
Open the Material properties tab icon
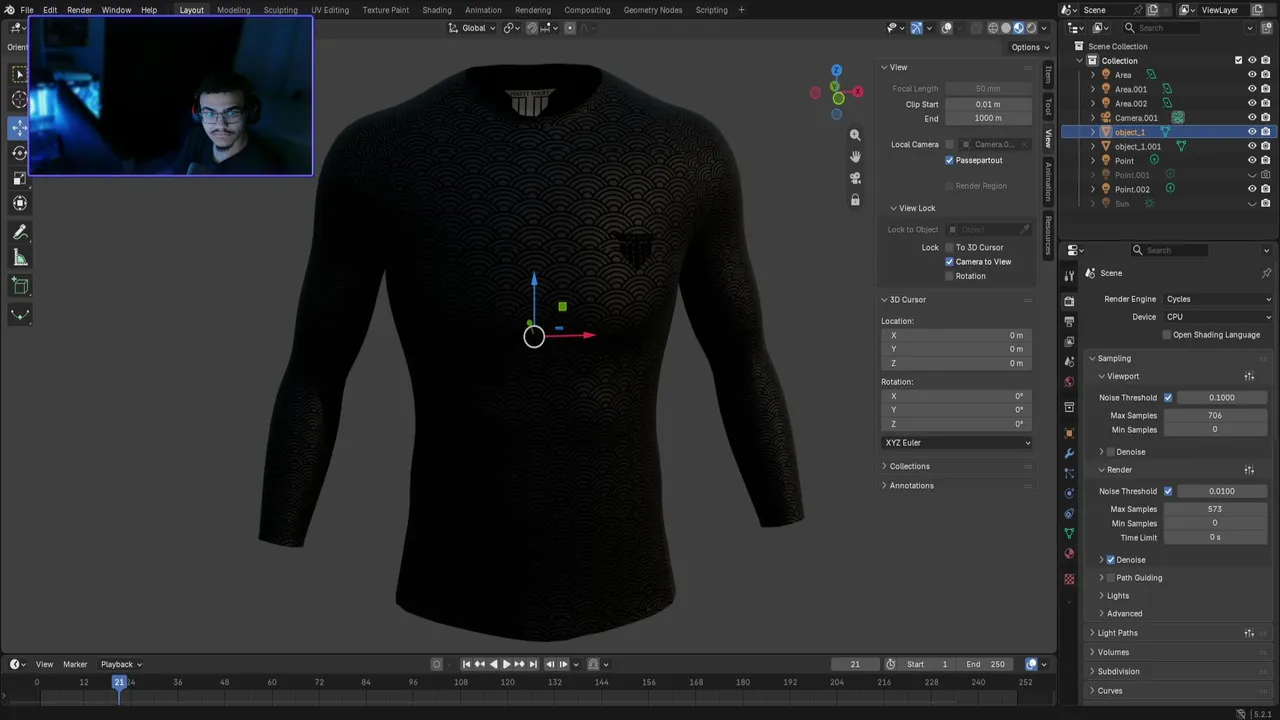[x=1069, y=553]
